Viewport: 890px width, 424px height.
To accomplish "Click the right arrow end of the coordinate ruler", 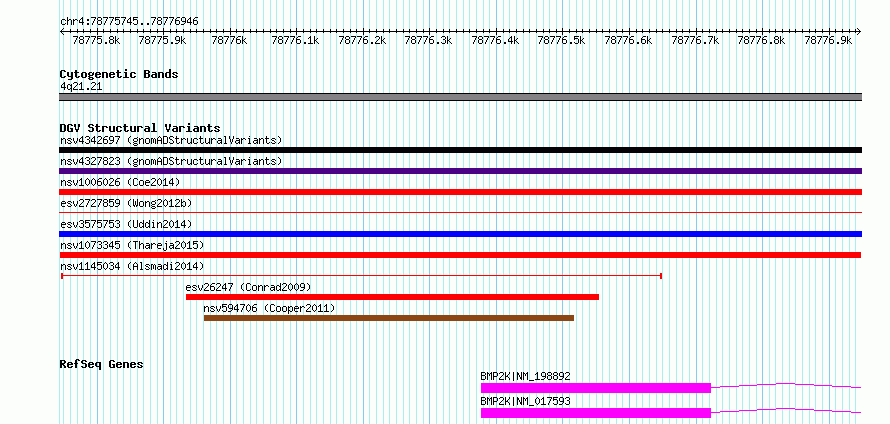I will pyautogui.click(x=859, y=31).
